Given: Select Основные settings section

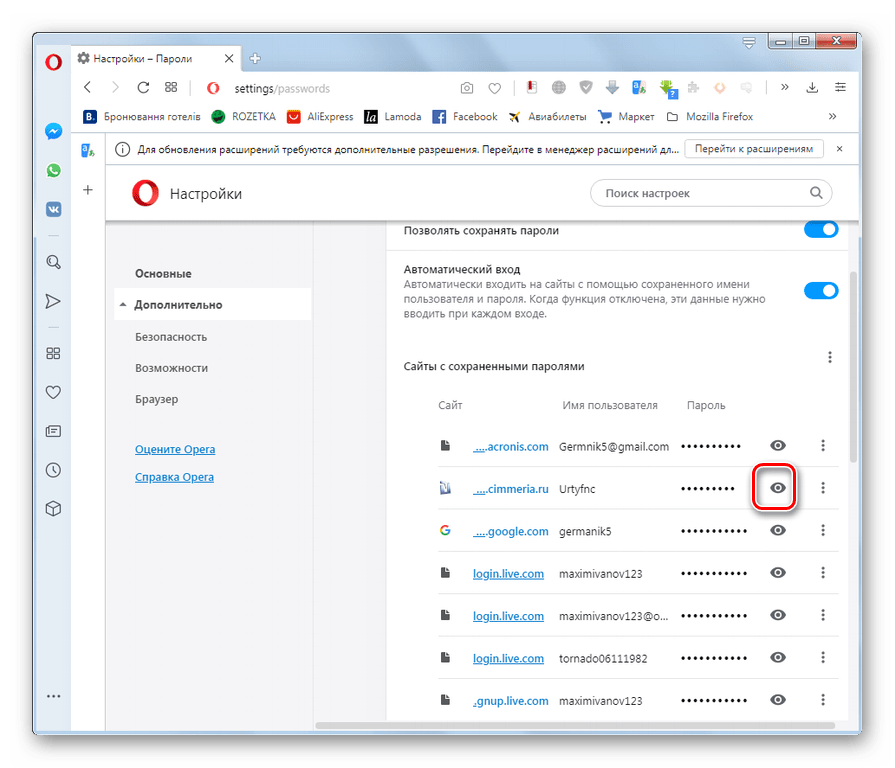Looking at the screenshot, I should click(163, 273).
